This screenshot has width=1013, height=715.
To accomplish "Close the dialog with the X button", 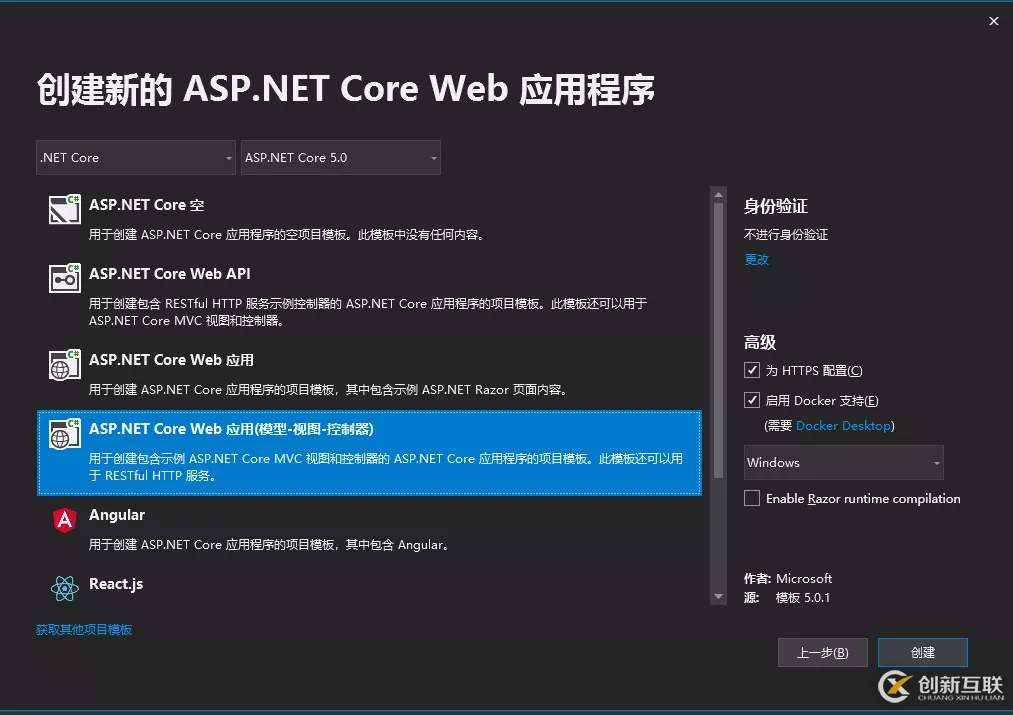I will point(994,21).
